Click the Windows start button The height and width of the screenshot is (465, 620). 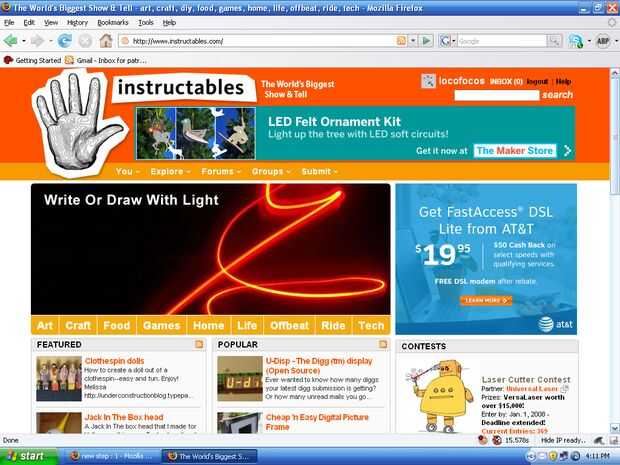tap(28, 456)
